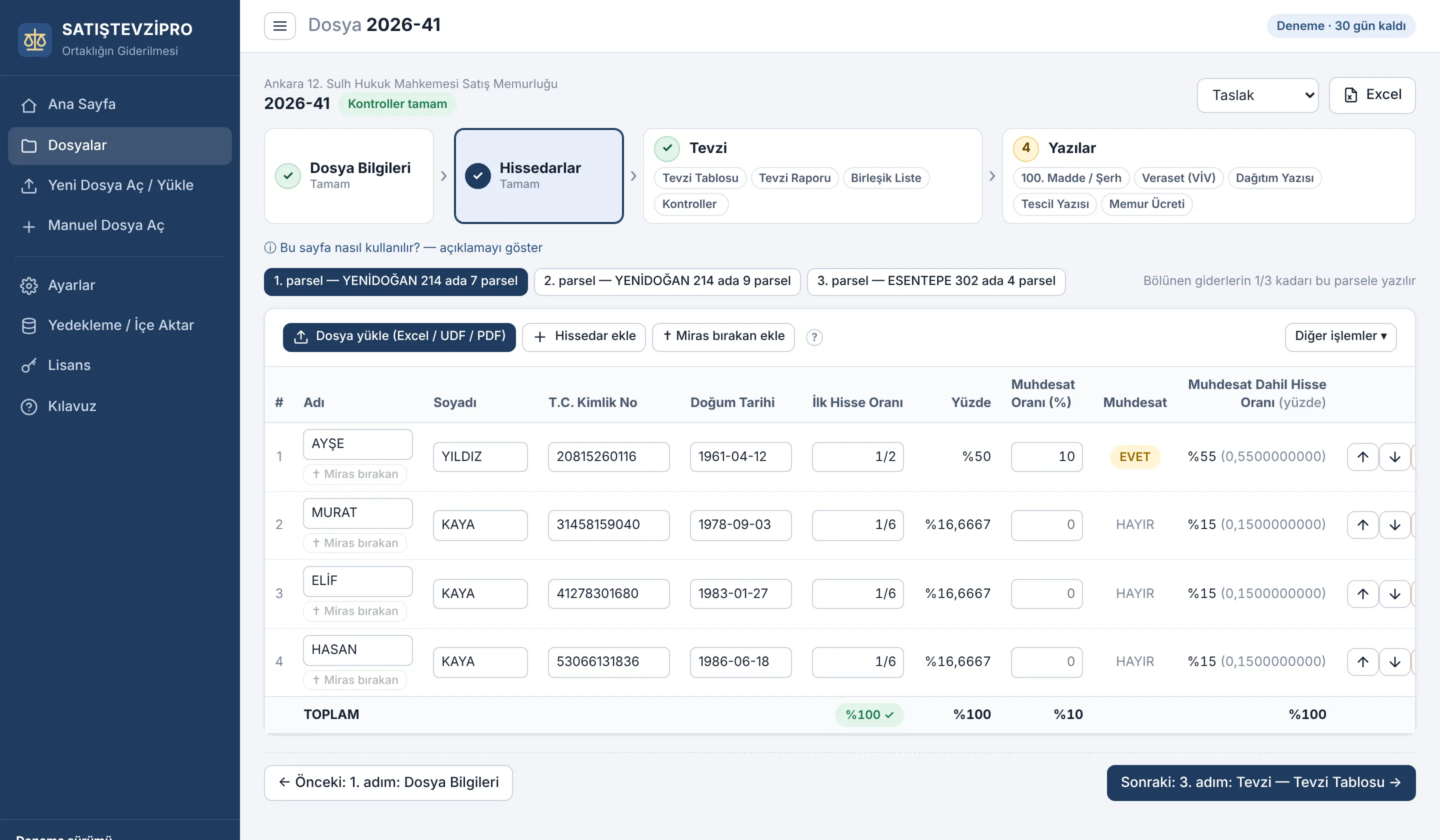Open the Dosyalar sidebar item
Image resolution: width=1440 pixels, height=840 pixels.
pos(120,145)
